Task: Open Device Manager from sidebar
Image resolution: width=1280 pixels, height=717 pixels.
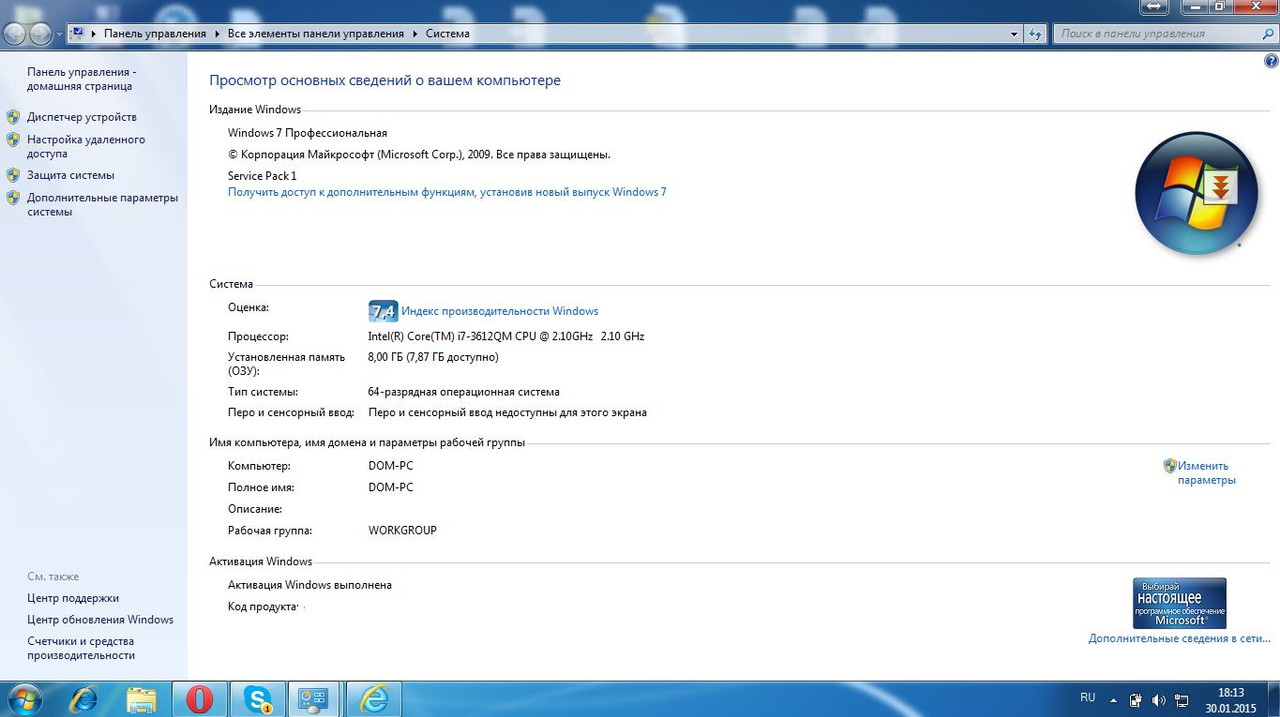Action: click(82, 117)
